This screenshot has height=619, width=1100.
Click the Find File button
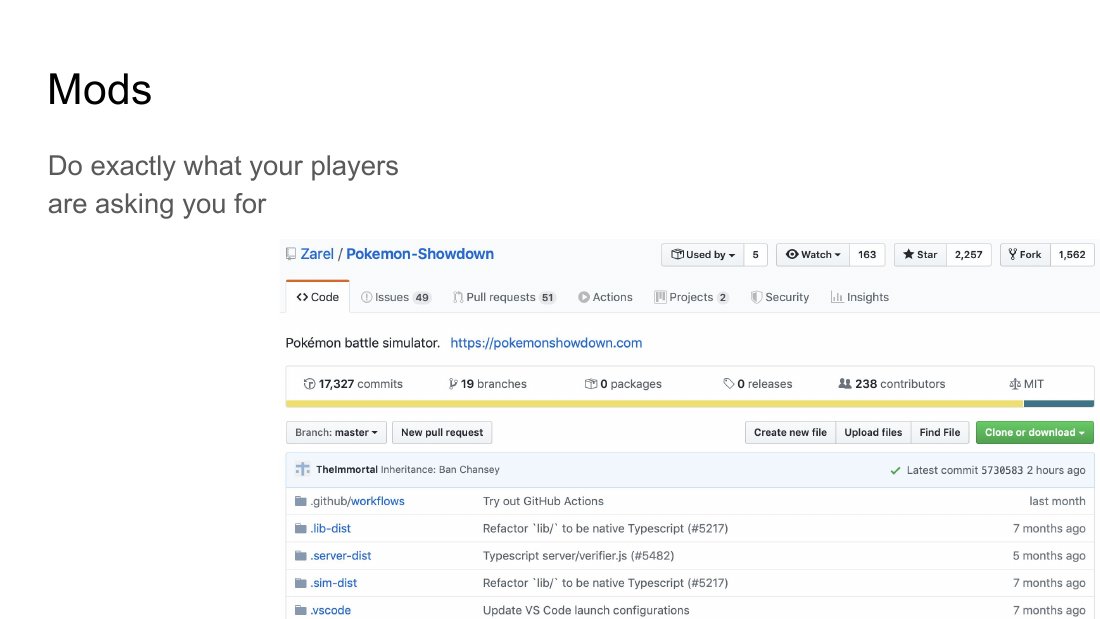pyautogui.click(x=940, y=432)
